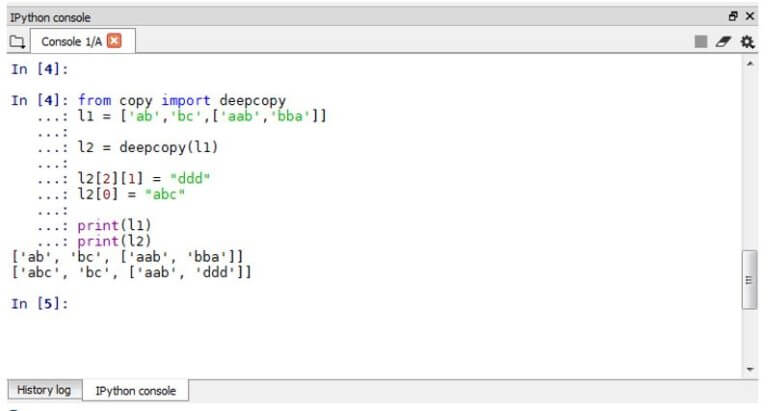Open the browse tabs icon

pos(18,42)
